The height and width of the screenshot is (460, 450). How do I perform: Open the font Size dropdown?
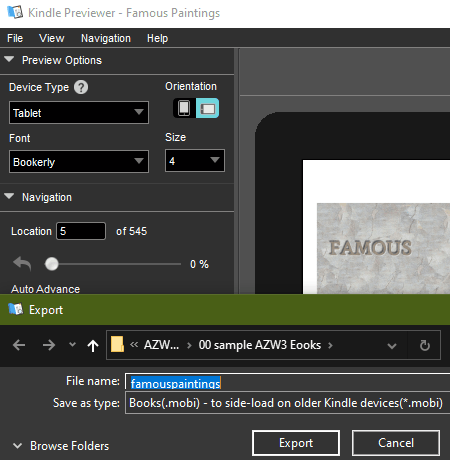[195, 161]
